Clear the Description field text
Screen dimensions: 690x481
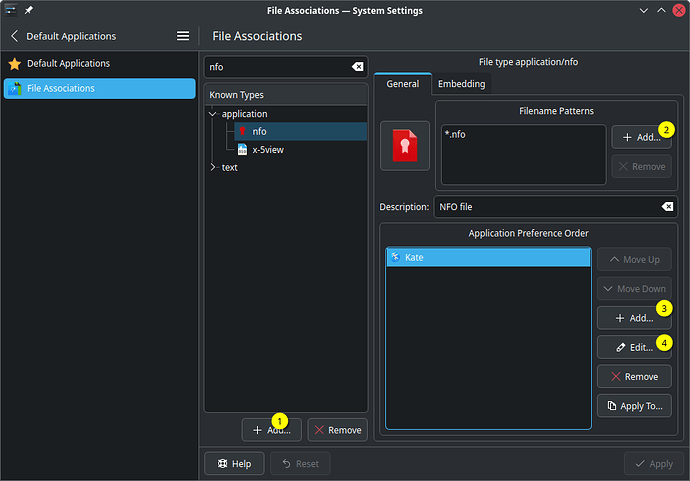[x=667, y=207]
